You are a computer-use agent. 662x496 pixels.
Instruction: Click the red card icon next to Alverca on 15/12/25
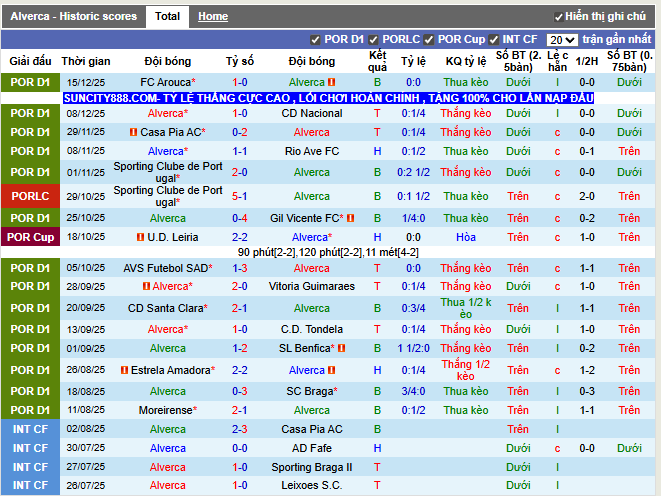click(x=331, y=82)
